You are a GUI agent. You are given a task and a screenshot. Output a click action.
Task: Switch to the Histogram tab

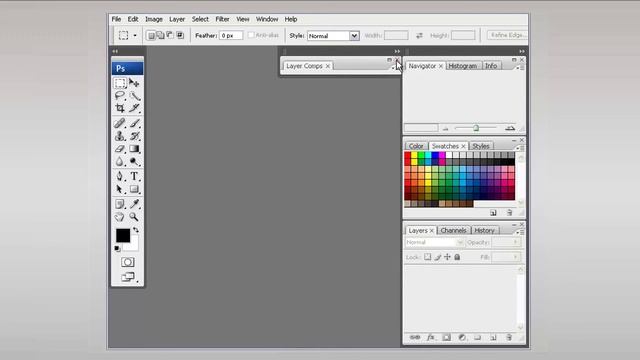[462, 66]
